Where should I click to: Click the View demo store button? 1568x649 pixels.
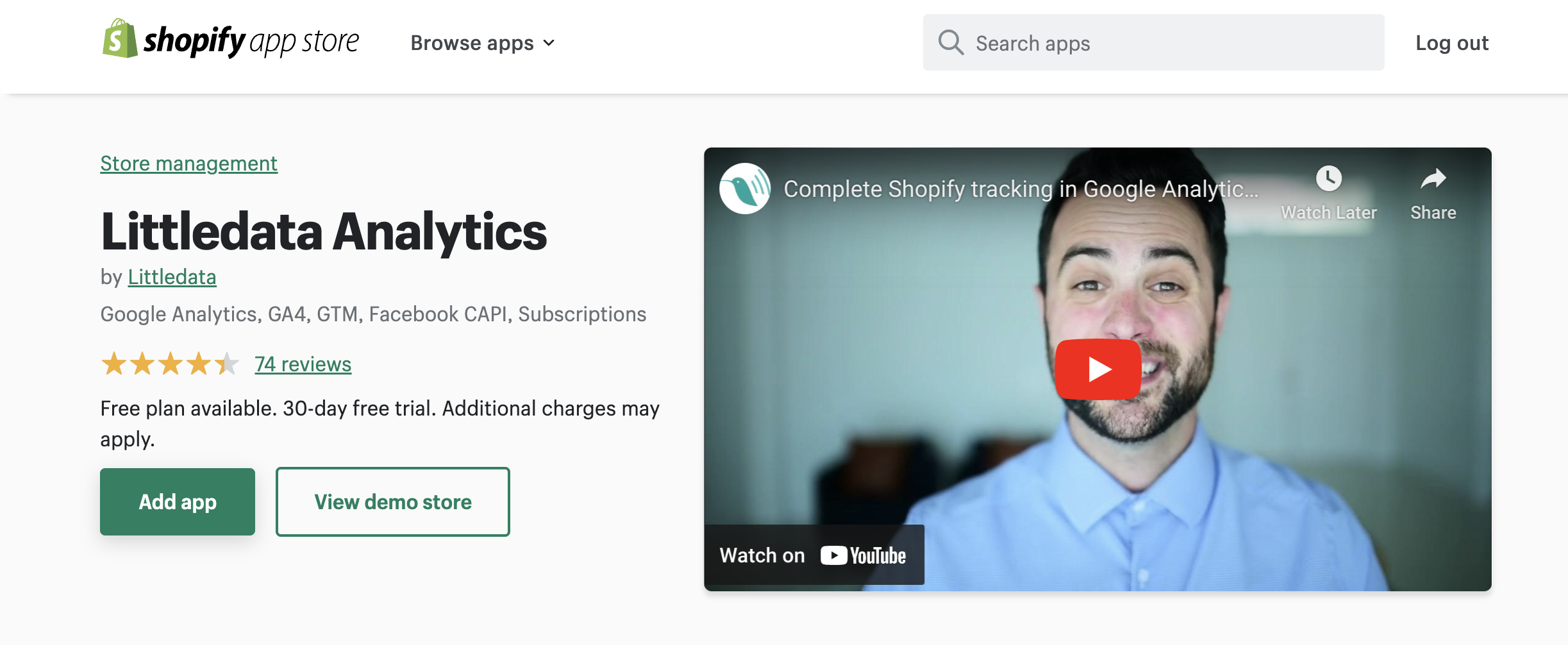coord(393,501)
